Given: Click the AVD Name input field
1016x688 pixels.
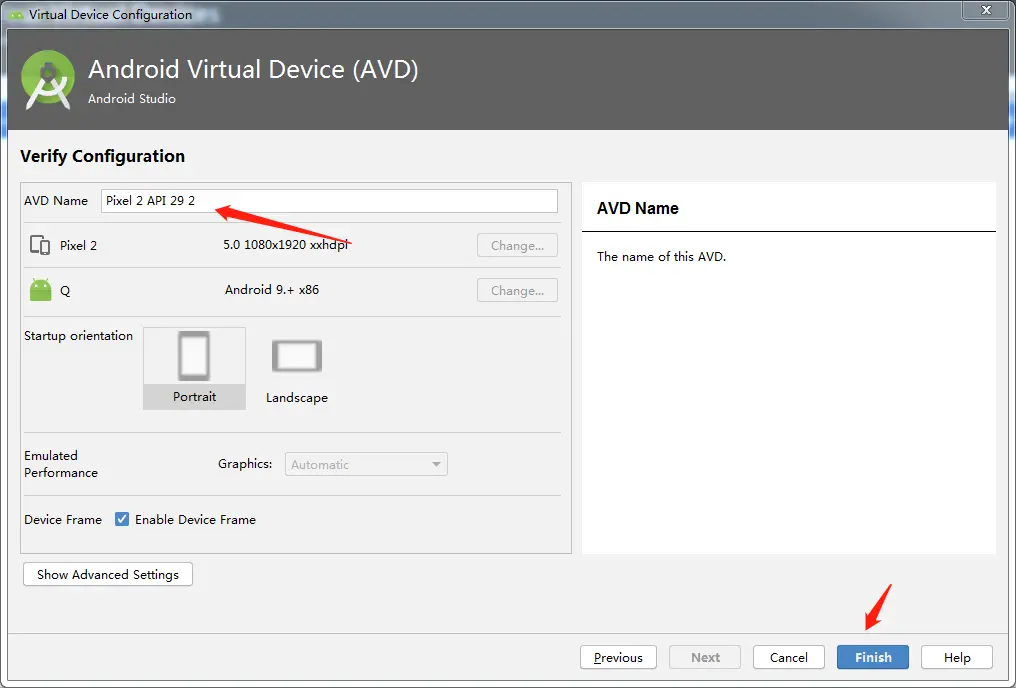Looking at the screenshot, I should click(x=329, y=201).
